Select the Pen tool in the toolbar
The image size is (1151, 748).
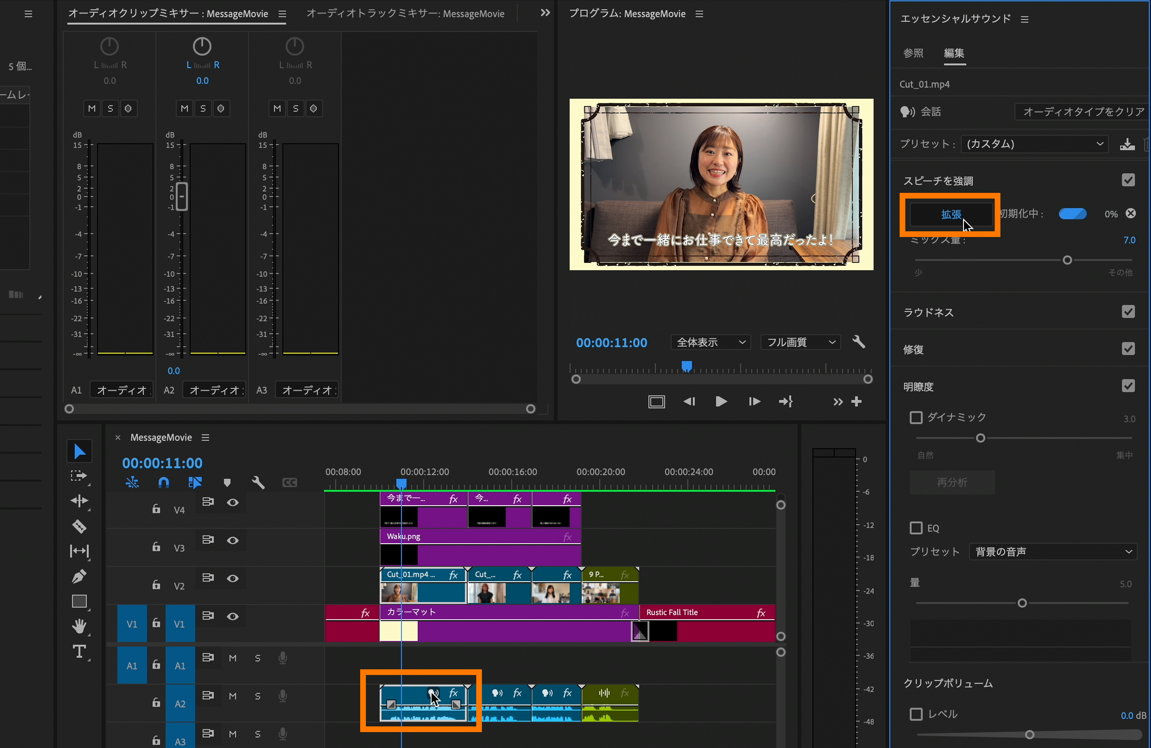79,576
